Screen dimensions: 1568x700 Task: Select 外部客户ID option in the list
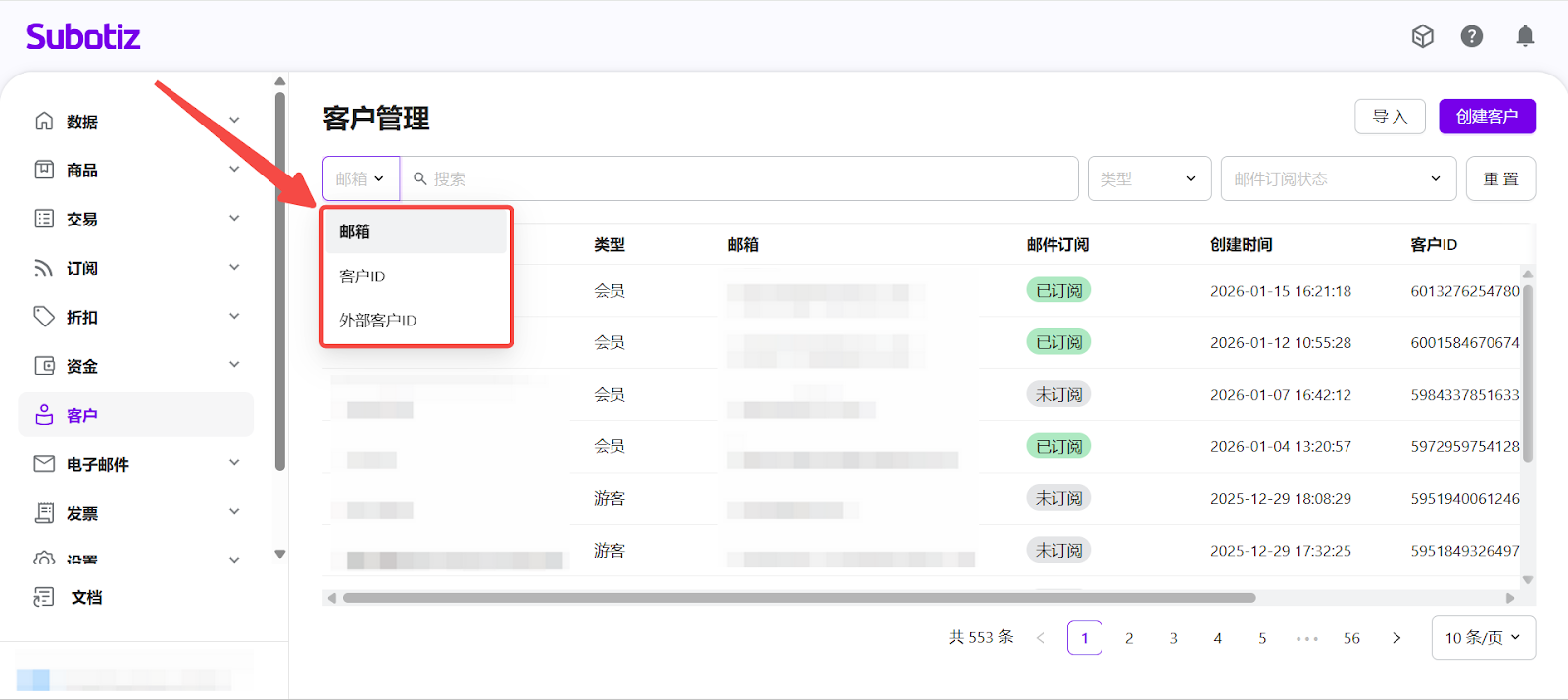[x=378, y=321]
